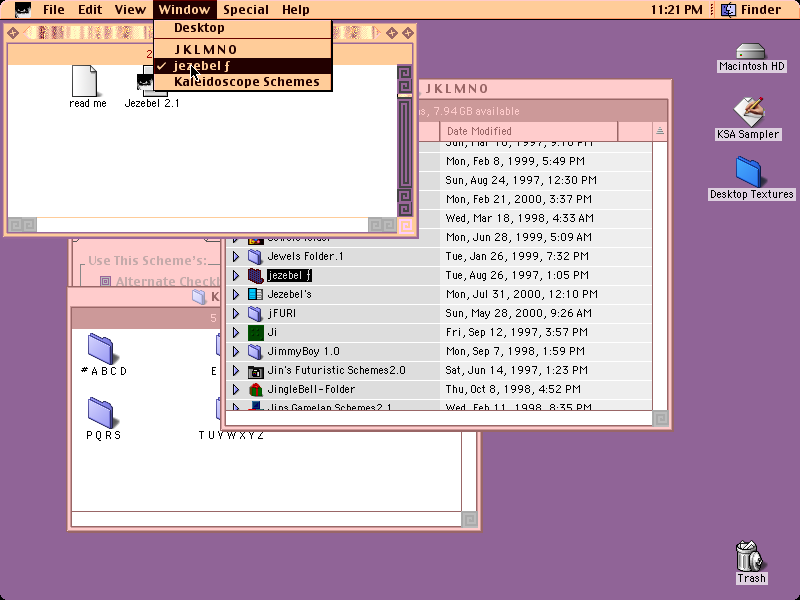
Task: Select the JimmyBoy 1.0 folder icon
Action: tap(255, 352)
